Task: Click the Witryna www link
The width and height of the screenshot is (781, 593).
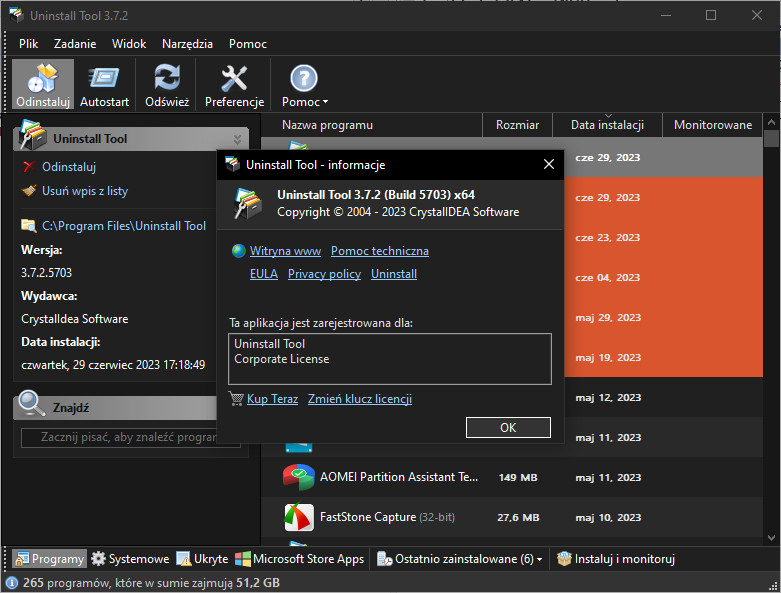Action: 285,251
